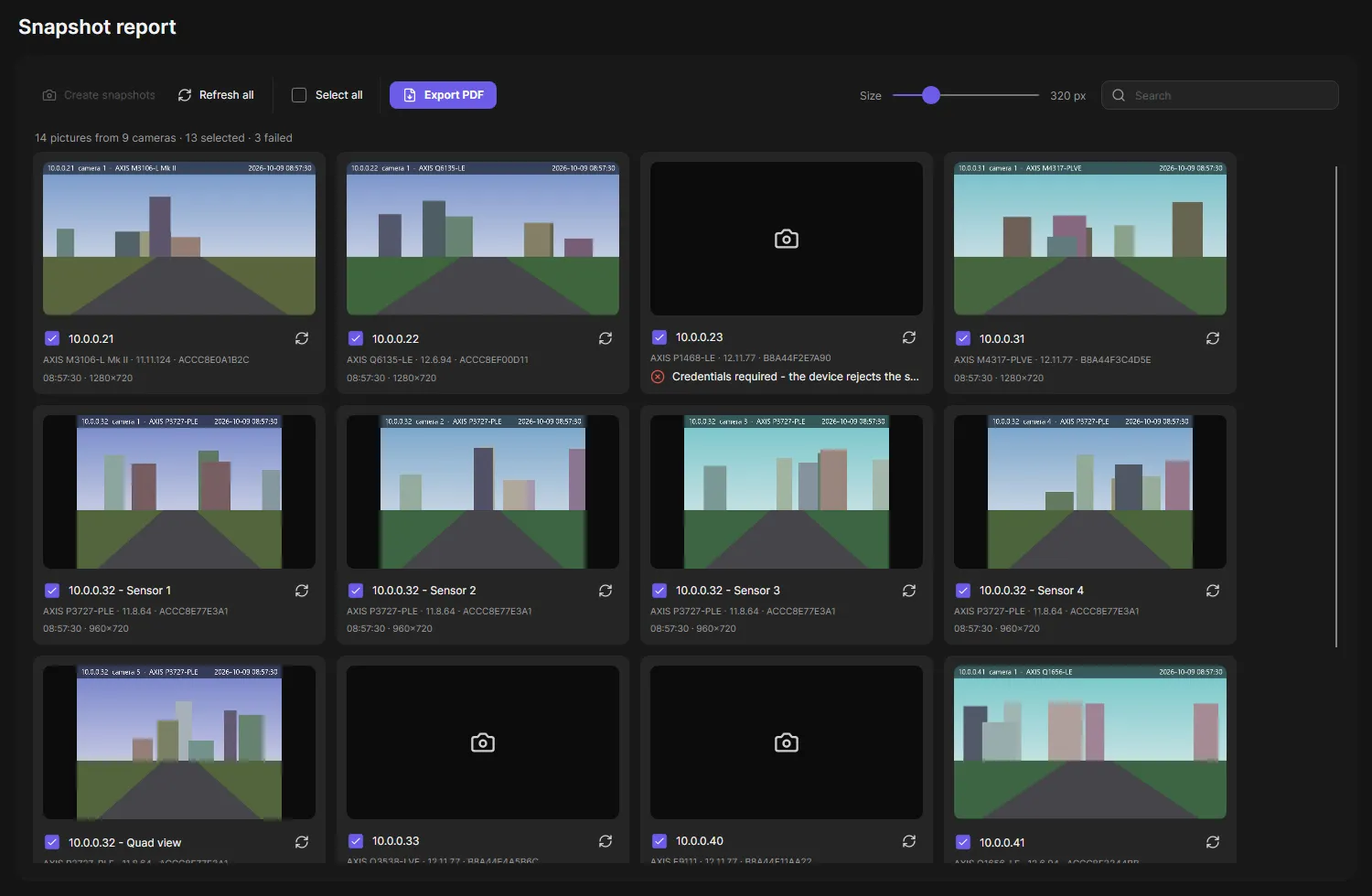Deselect the 10.0.0.32 Sensor 3 checkbox
The width and height of the screenshot is (1372, 896).
click(659, 591)
